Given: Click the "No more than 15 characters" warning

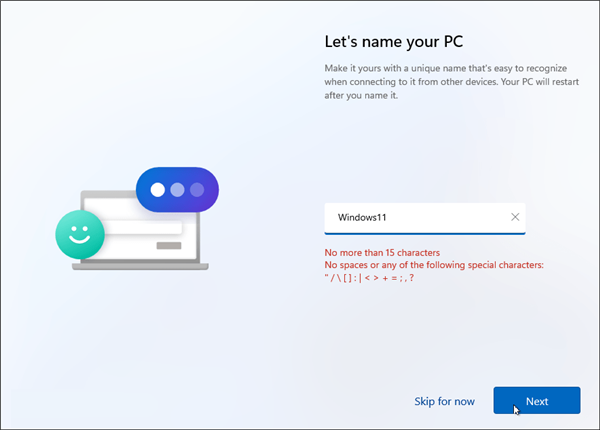Looking at the screenshot, I should pos(382,252).
